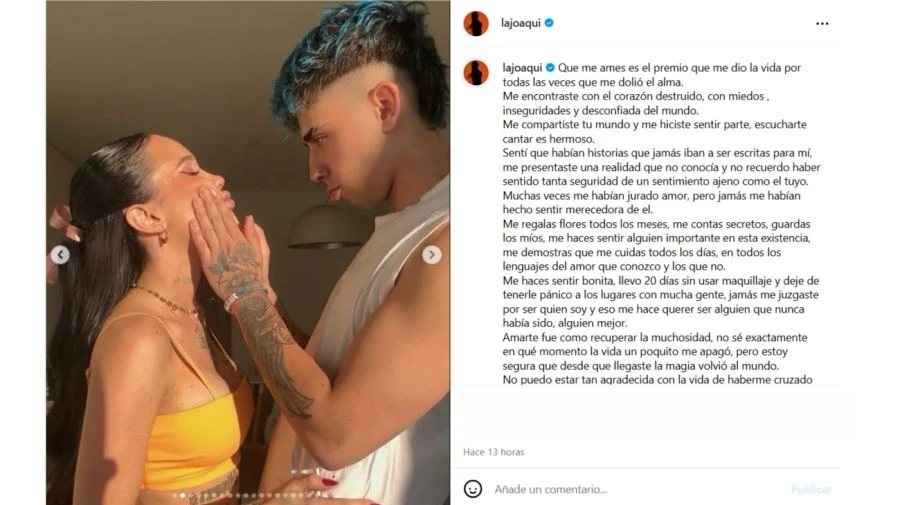Click the caption's last visible line 'No puedo estar'

coord(657,379)
